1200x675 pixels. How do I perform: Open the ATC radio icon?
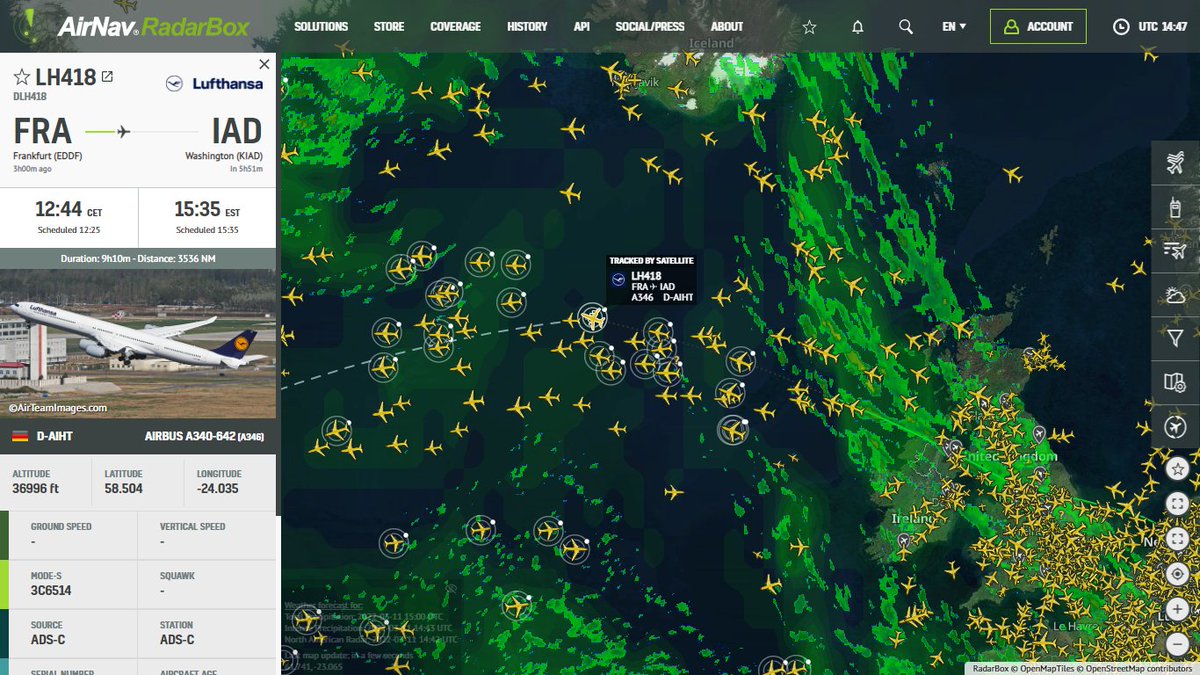point(1176,208)
